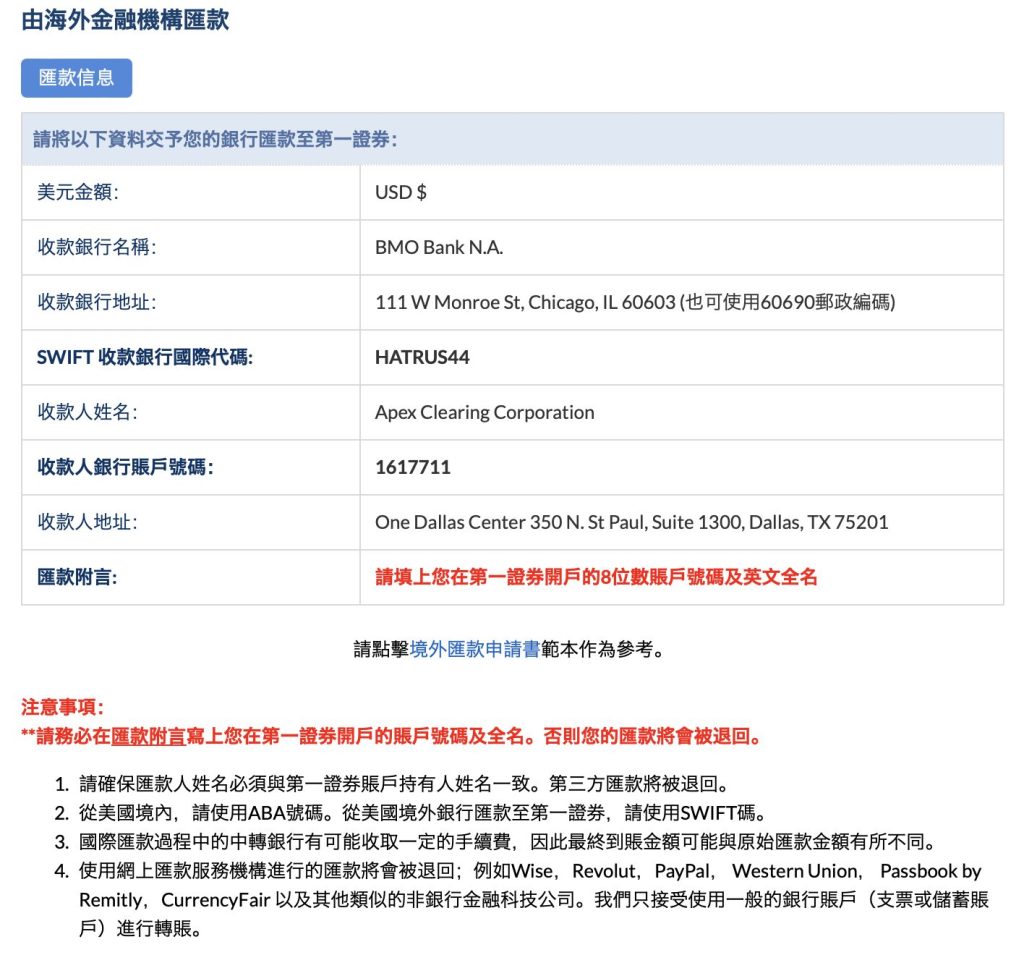
Task: Click the red 8位數賬戶號碼 memo instruction
Action: pyautogui.click(x=596, y=577)
